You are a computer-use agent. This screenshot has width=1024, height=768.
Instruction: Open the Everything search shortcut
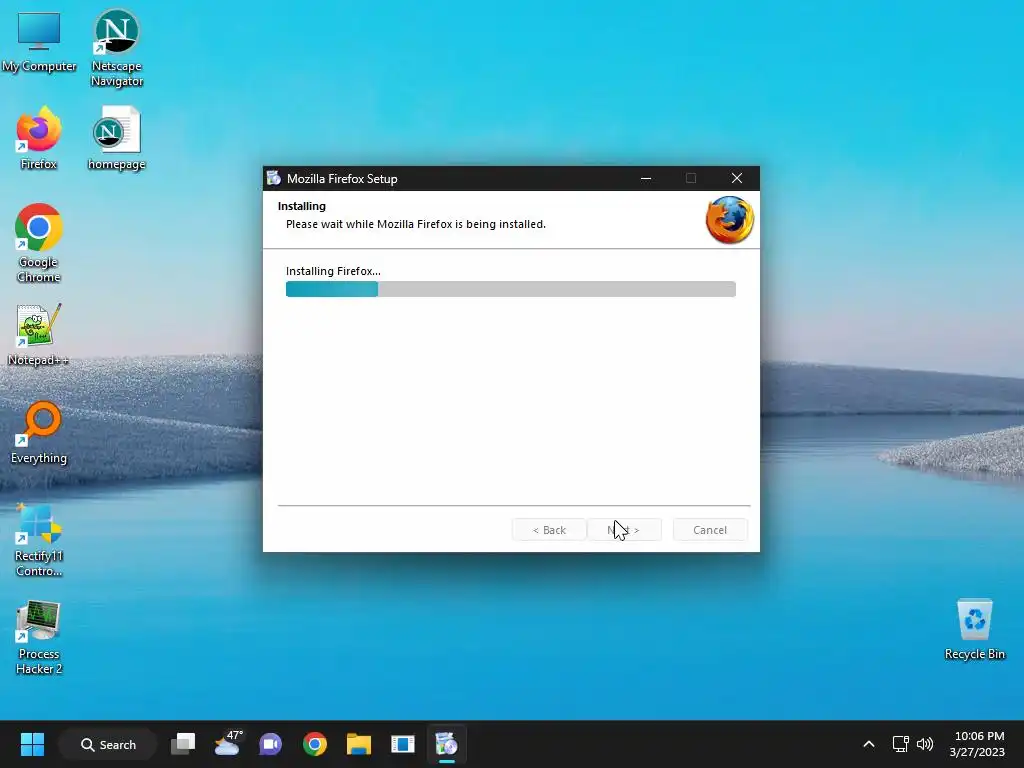pos(39,432)
